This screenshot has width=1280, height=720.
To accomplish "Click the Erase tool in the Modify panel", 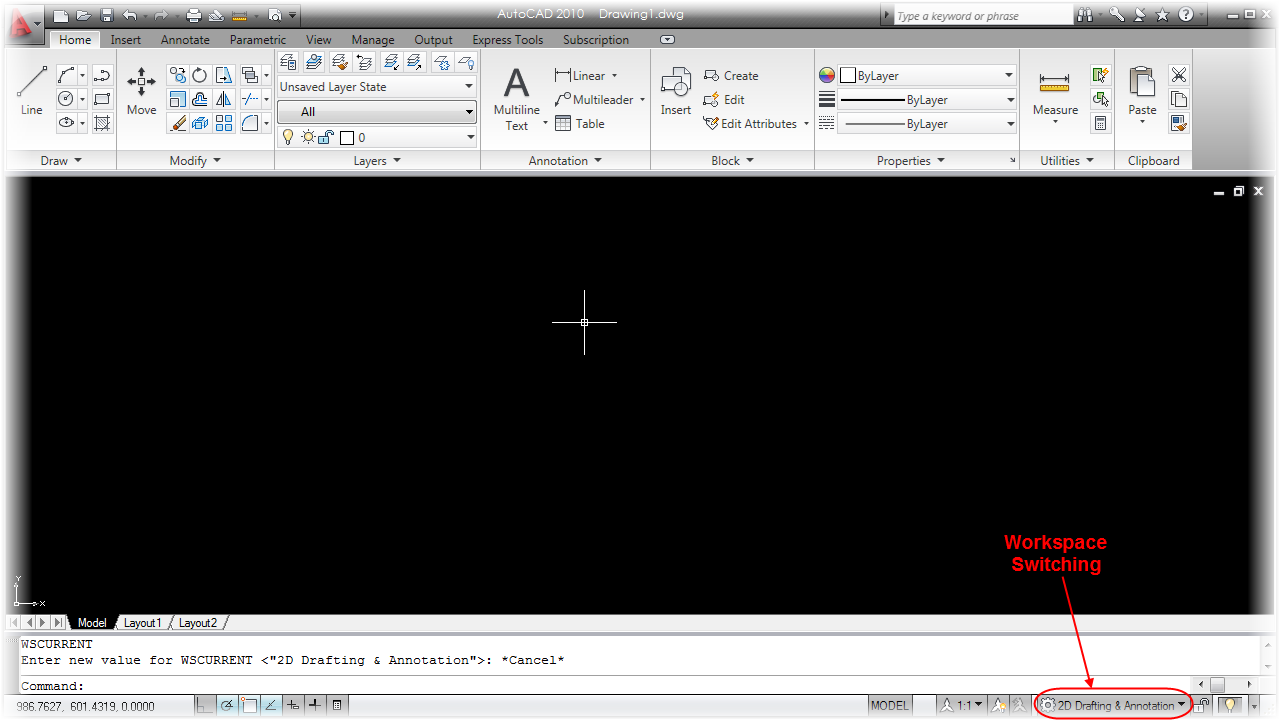I will pyautogui.click(x=178, y=123).
